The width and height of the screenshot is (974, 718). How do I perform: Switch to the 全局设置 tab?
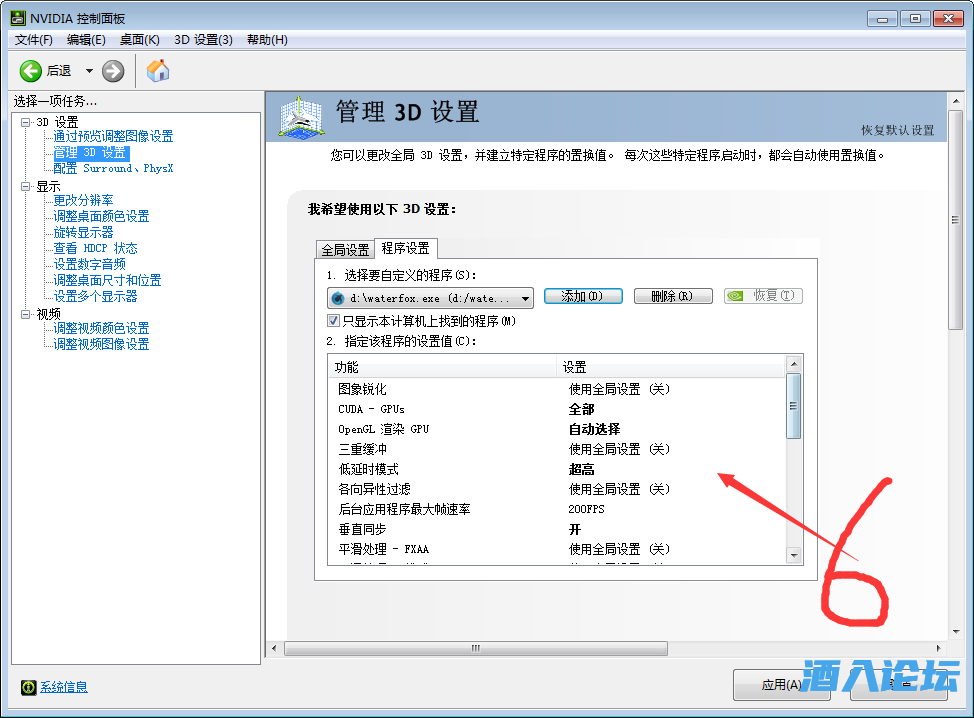coord(345,250)
